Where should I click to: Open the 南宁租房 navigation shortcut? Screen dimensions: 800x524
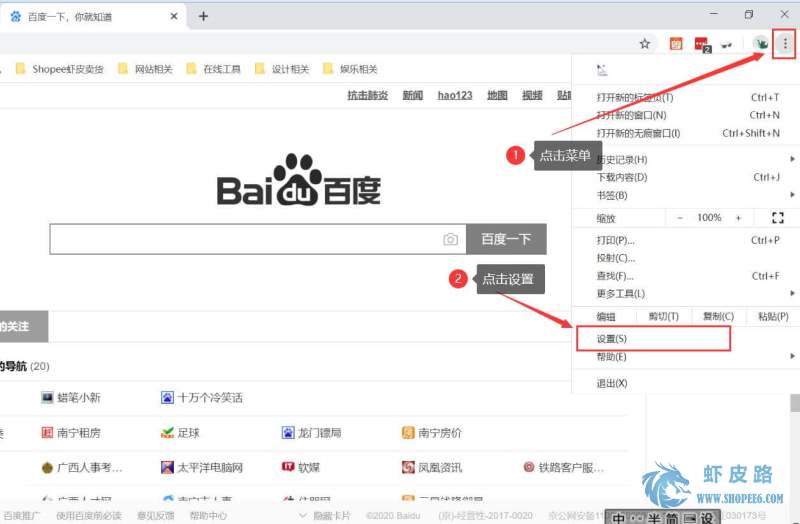(x=70, y=433)
